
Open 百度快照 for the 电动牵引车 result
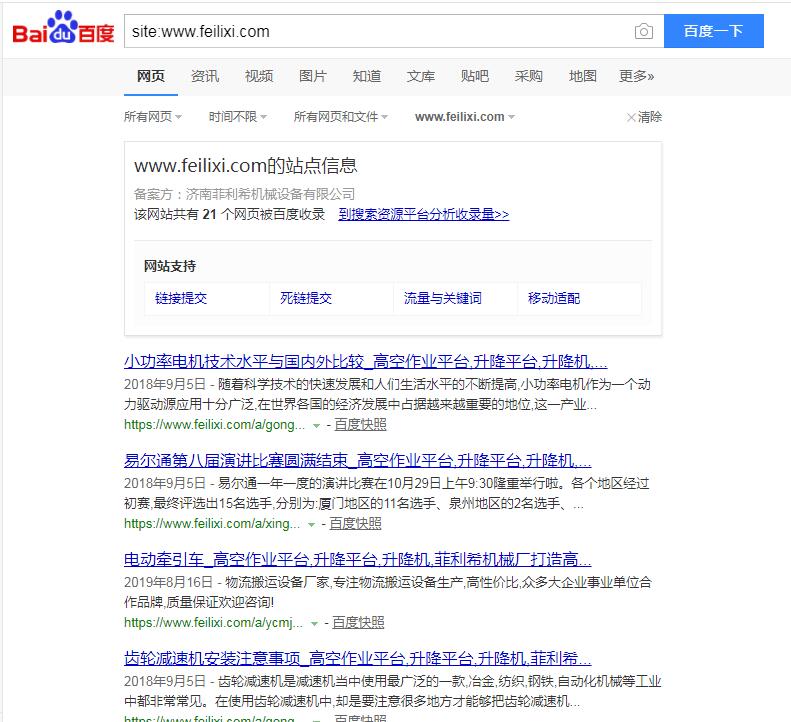358,623
